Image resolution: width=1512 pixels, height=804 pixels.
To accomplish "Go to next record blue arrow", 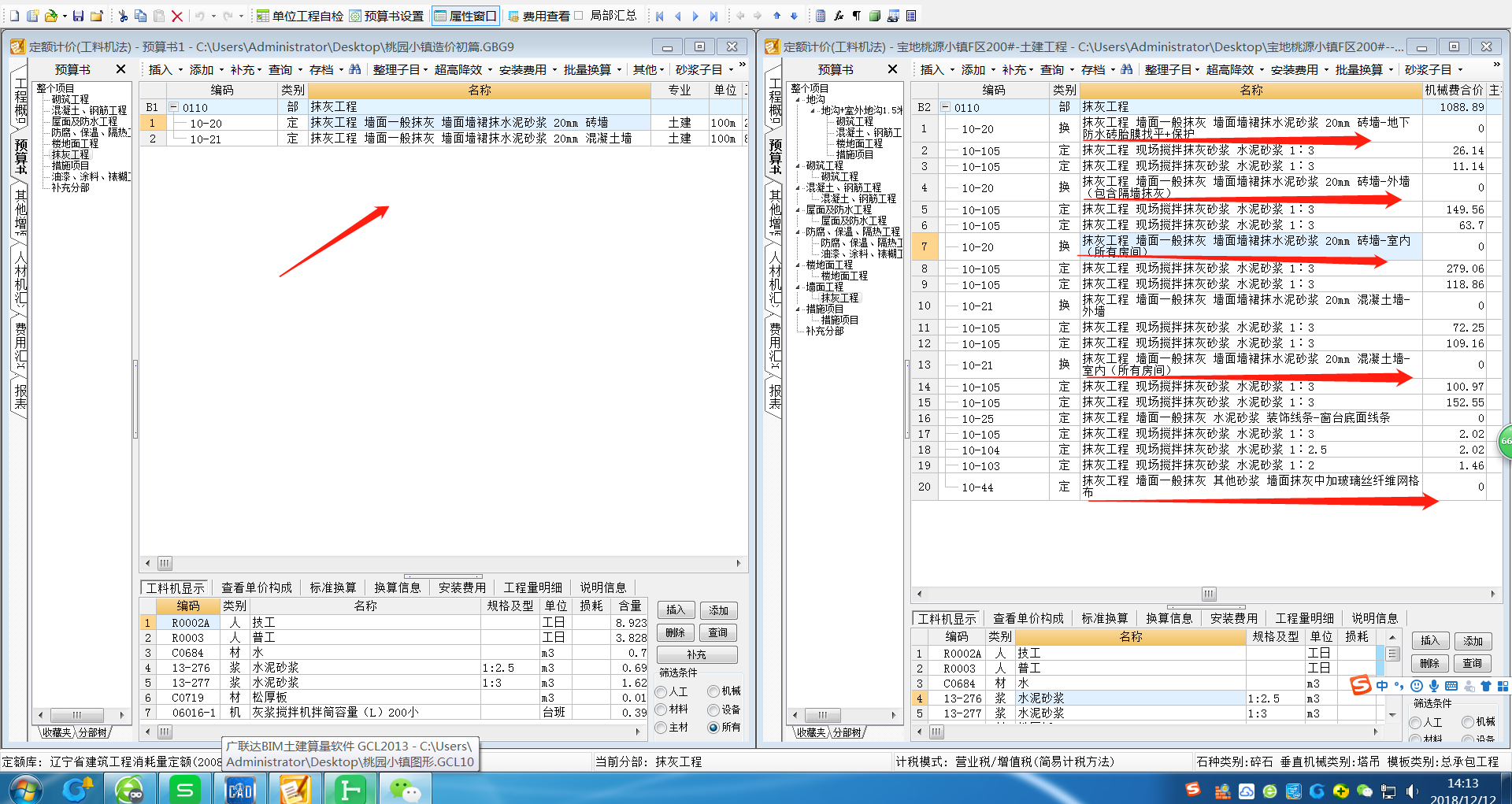I will point(695,16).
